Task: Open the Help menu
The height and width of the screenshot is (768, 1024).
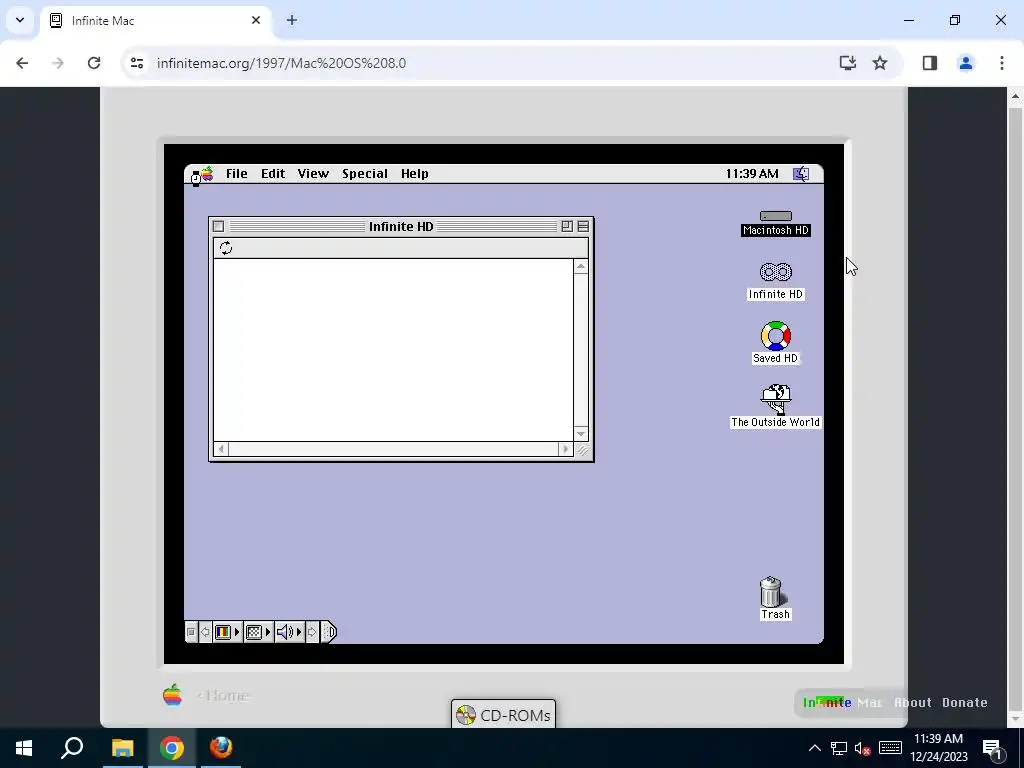Action: point(415,174)
